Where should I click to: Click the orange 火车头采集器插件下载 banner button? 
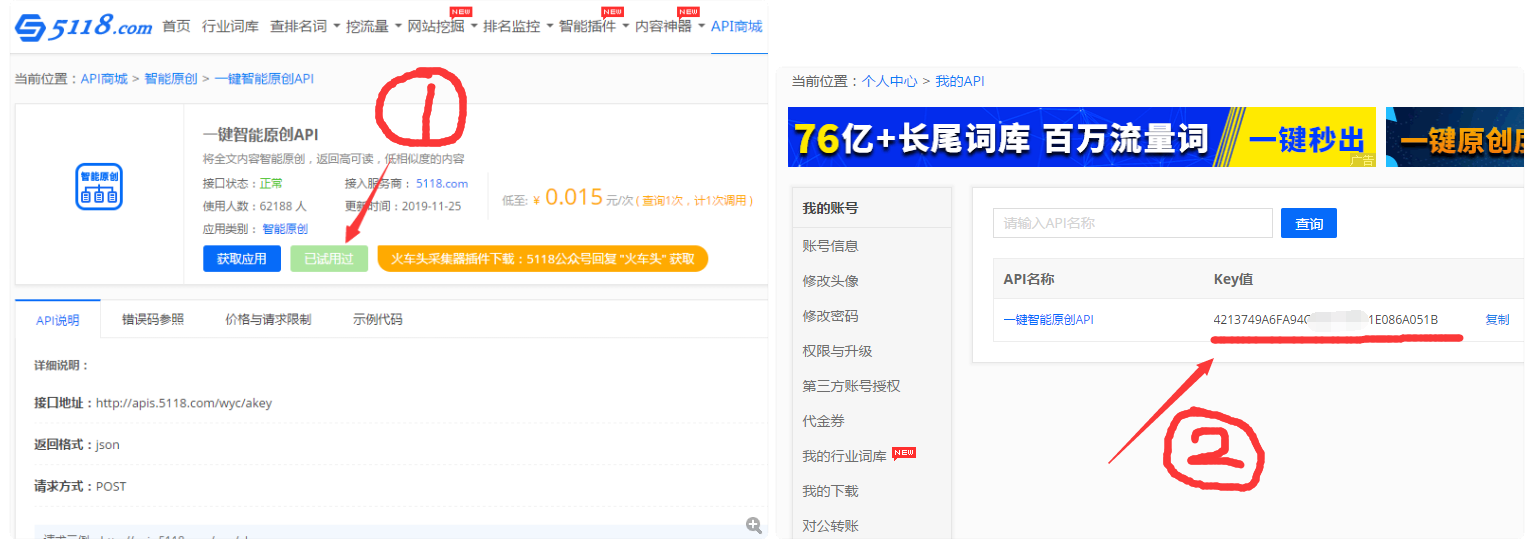543,258
